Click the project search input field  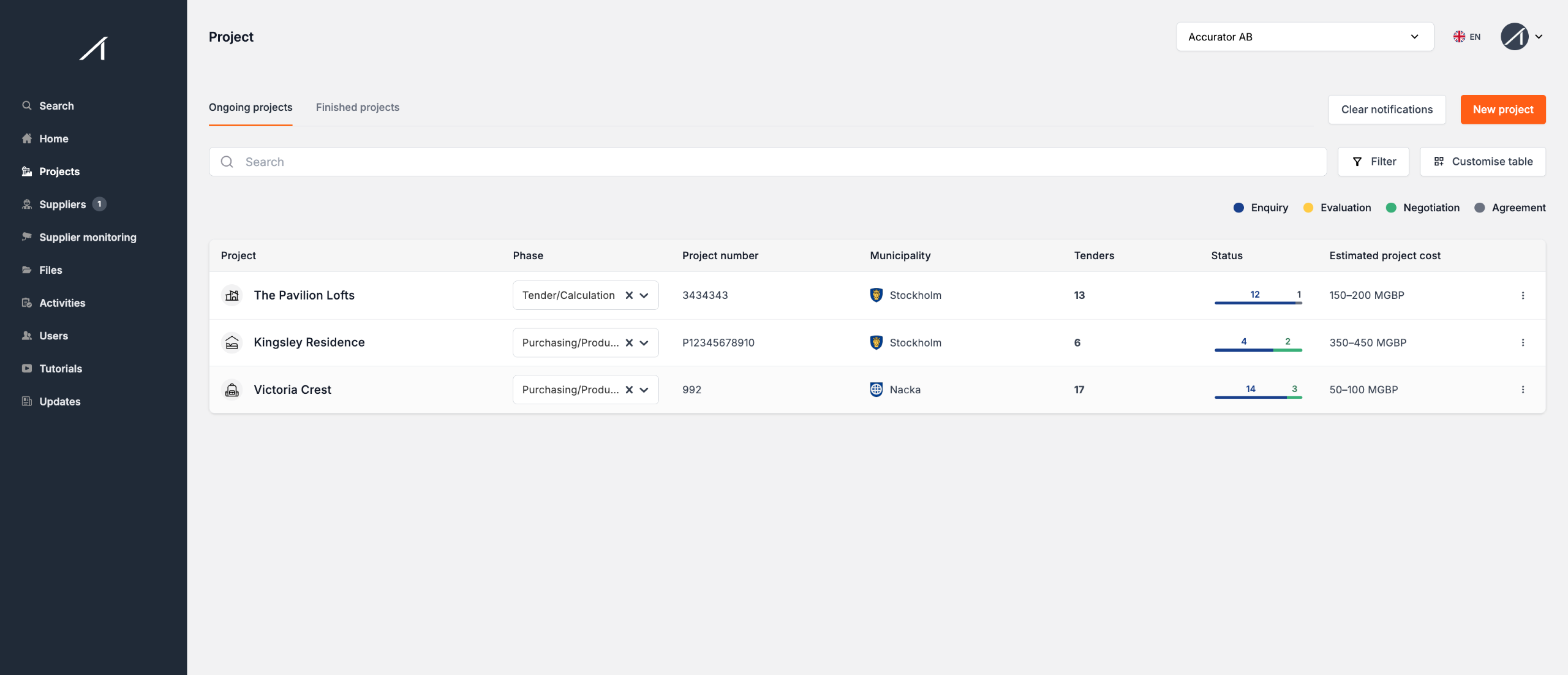(x=767, y=162)
